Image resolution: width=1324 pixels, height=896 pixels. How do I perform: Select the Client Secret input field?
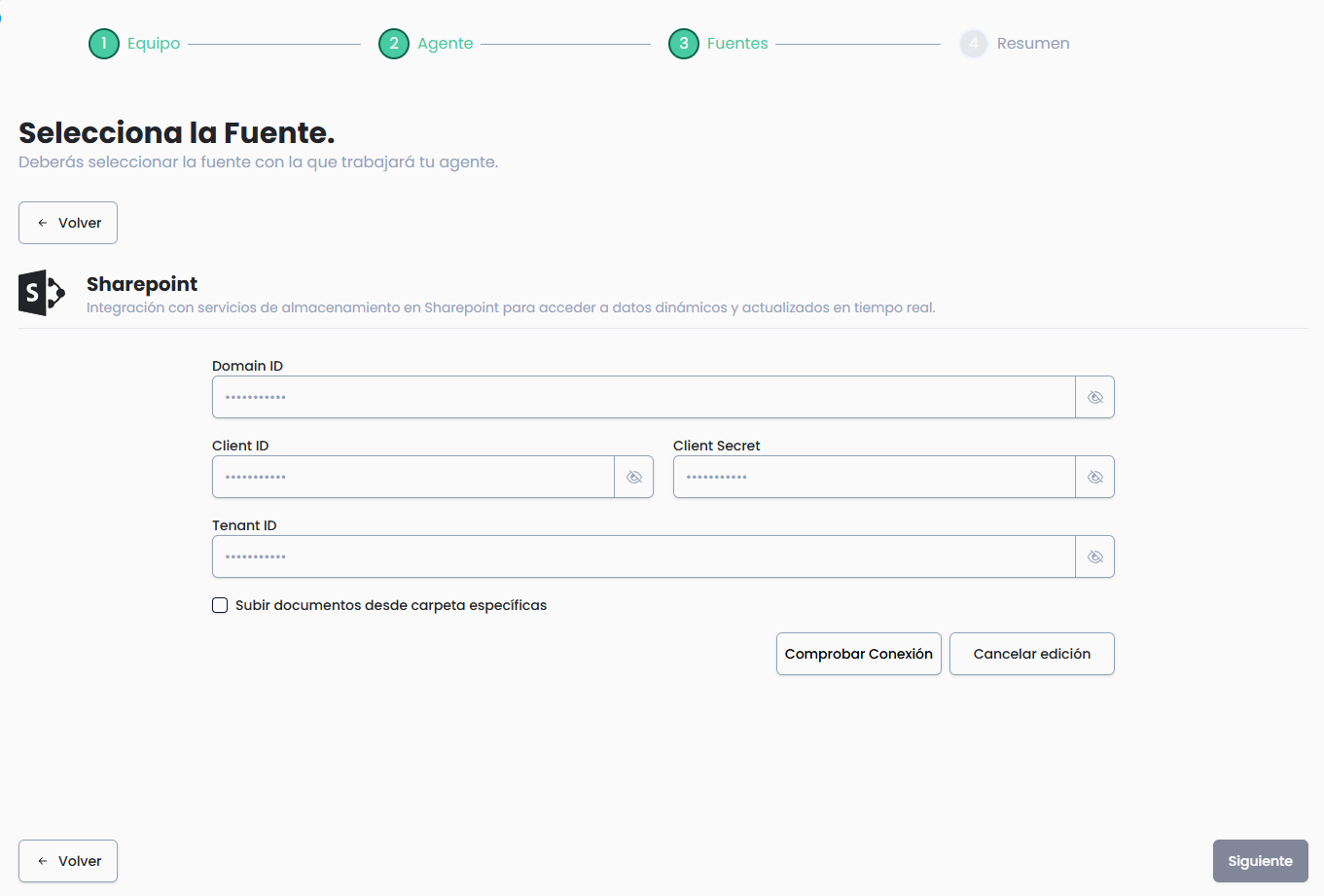[x=874, y=477]
